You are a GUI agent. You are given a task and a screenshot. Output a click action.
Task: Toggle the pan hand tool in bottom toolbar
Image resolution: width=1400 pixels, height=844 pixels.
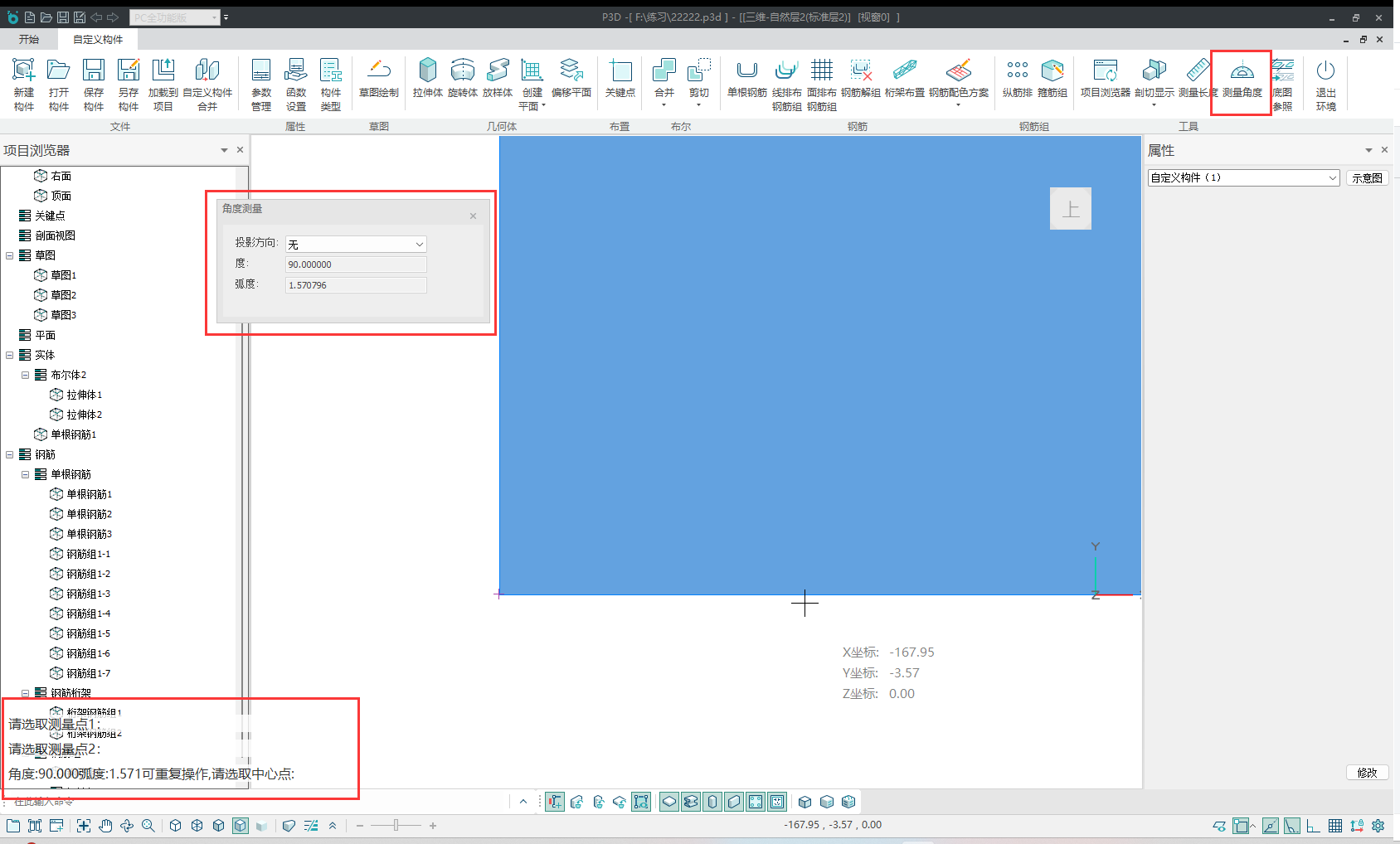[x=105, y=826]
